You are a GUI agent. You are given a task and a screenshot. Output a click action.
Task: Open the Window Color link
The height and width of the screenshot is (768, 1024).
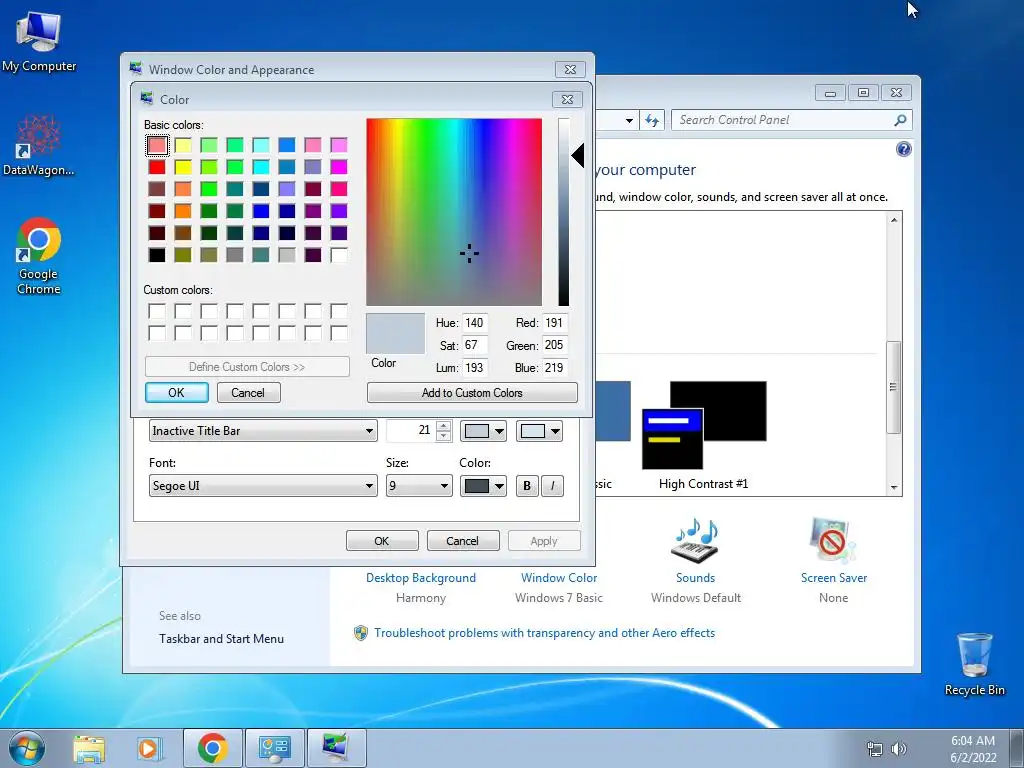pos(559,578)
